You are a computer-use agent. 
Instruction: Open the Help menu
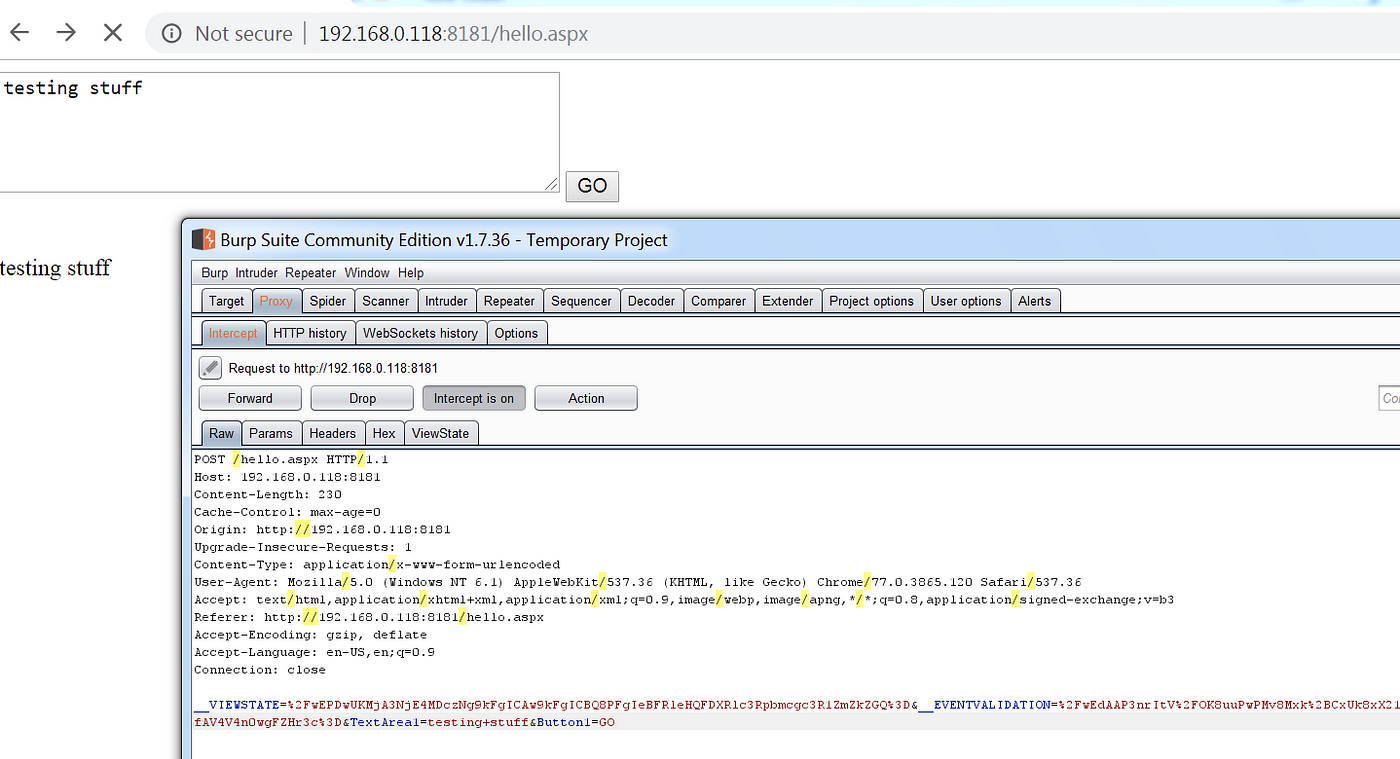coord(411,273)
